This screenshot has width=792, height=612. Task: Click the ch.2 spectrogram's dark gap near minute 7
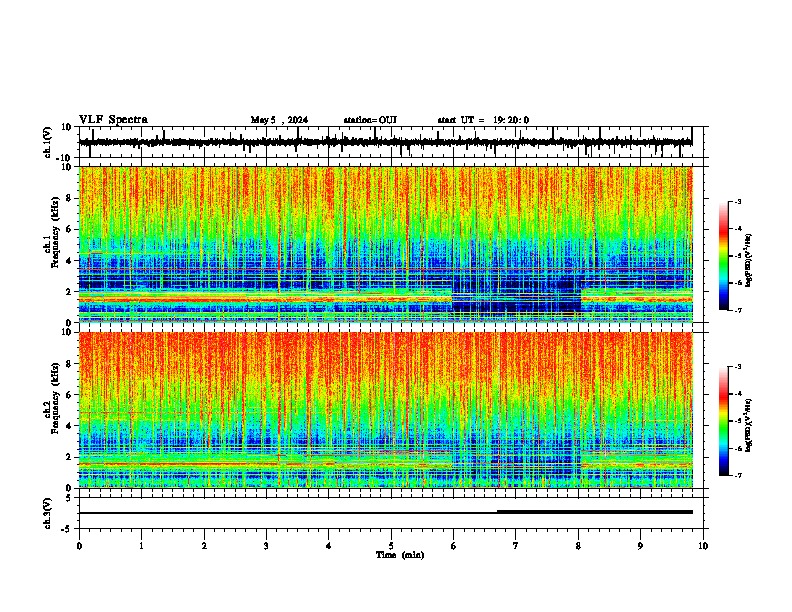(516, 462)
